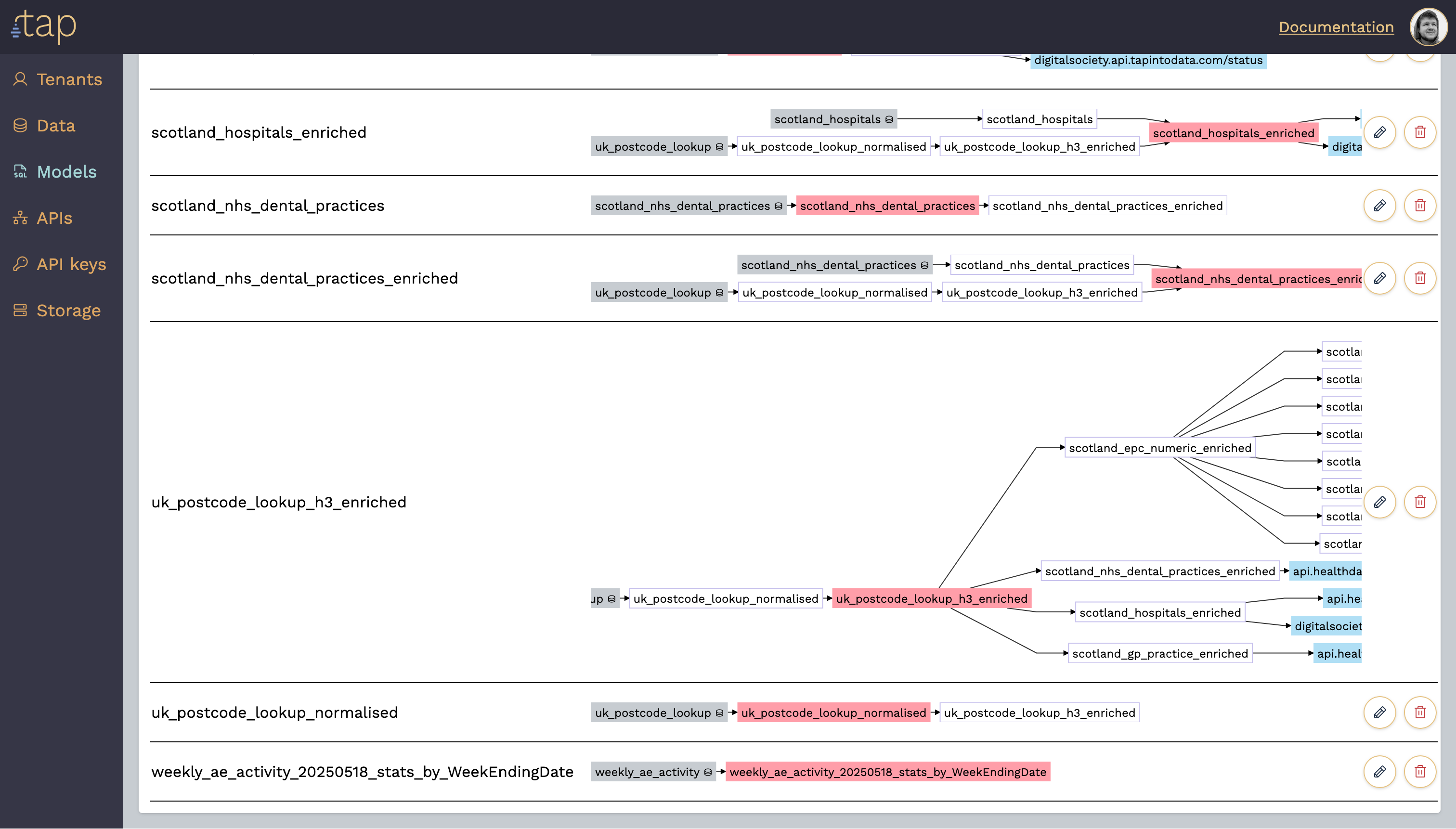Screen dimensions: 1456x829
Task: Click the tap logo
Action: point(44,26)
